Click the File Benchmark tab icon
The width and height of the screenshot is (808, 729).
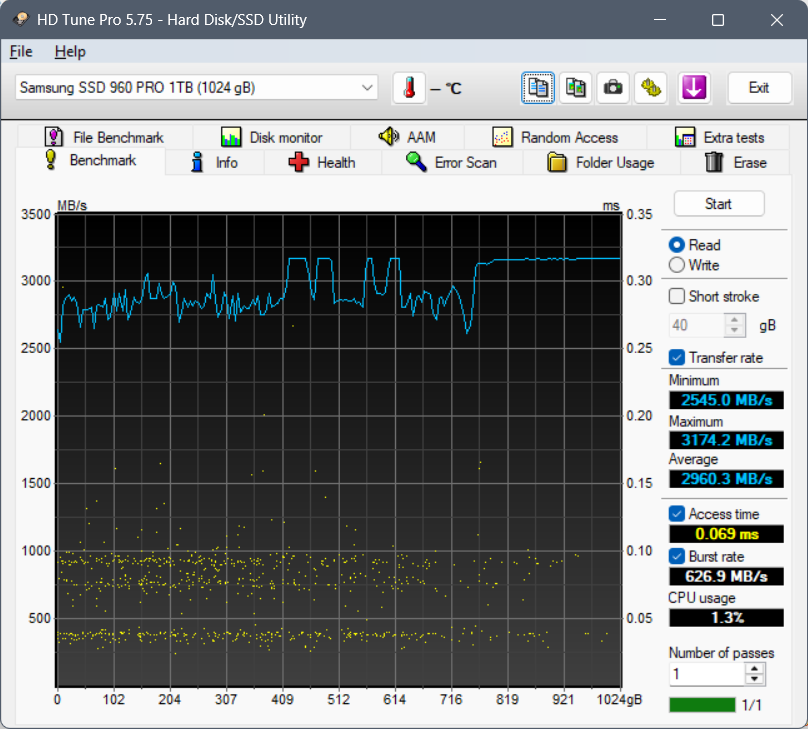coord(54,137)
